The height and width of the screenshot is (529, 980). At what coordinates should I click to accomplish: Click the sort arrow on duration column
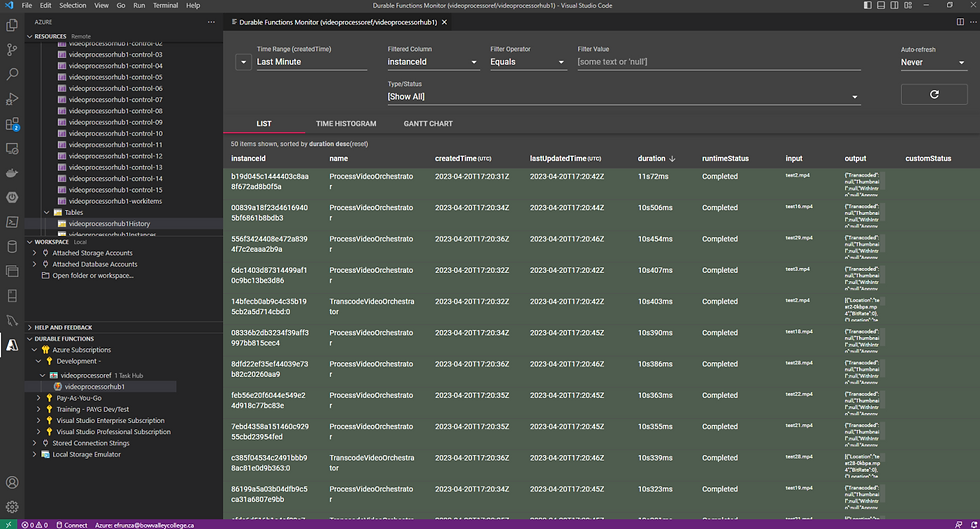coord(672,159)
